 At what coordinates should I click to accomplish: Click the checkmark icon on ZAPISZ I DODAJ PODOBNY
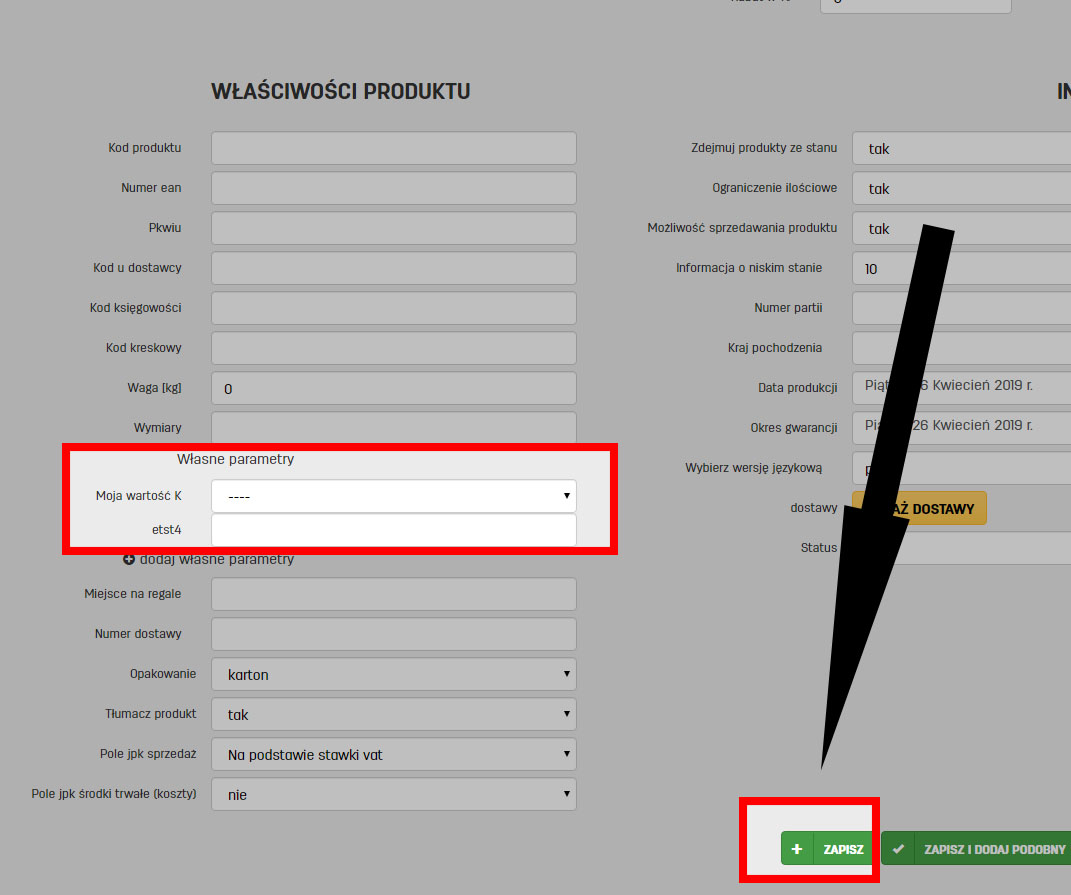click(897, 848)
